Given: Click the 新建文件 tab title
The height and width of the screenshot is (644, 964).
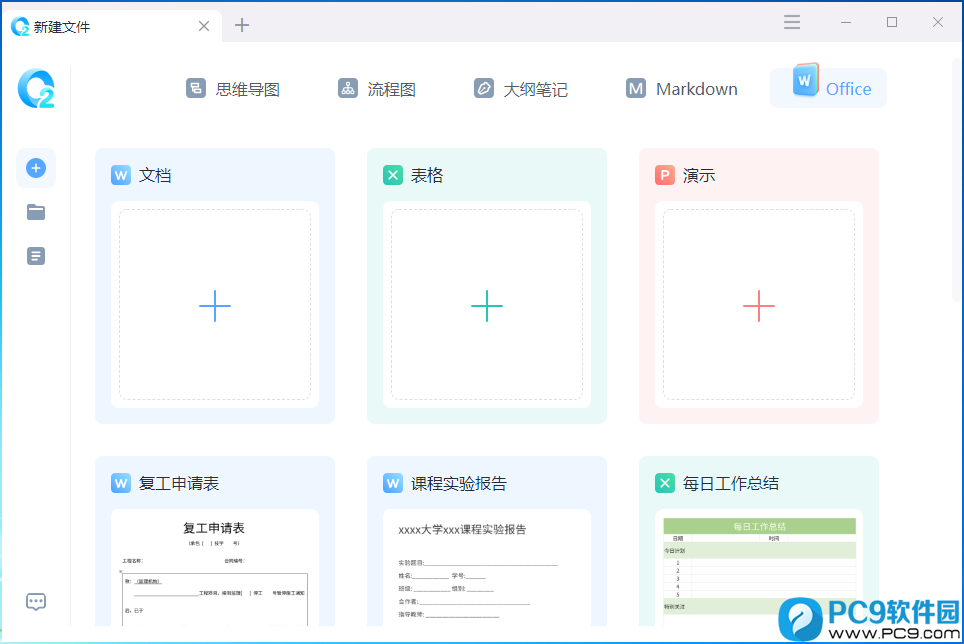Looking at the screenshot, I should (61, 26).
